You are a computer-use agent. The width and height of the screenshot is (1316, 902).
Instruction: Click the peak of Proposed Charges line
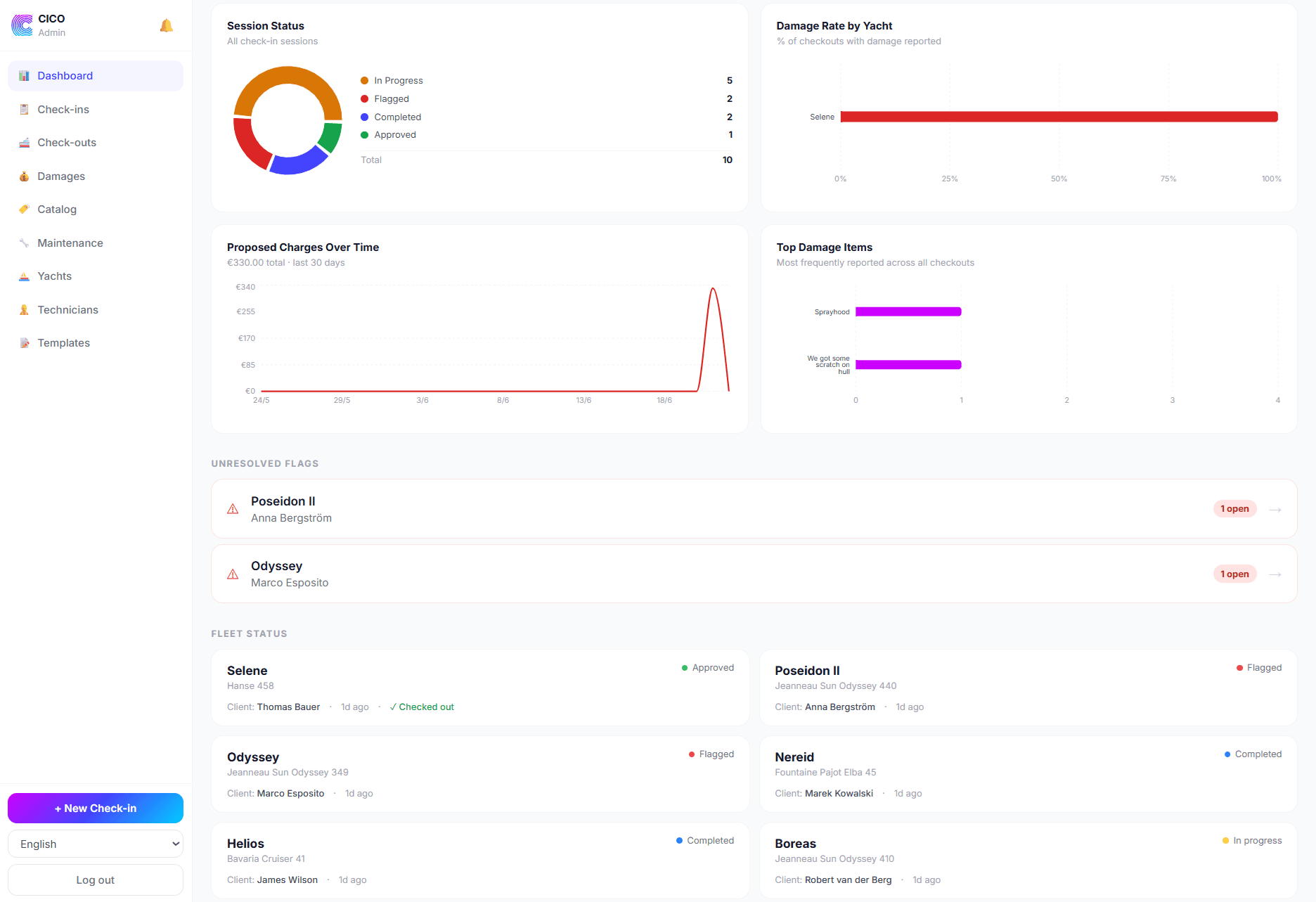[x=713, y=289]
